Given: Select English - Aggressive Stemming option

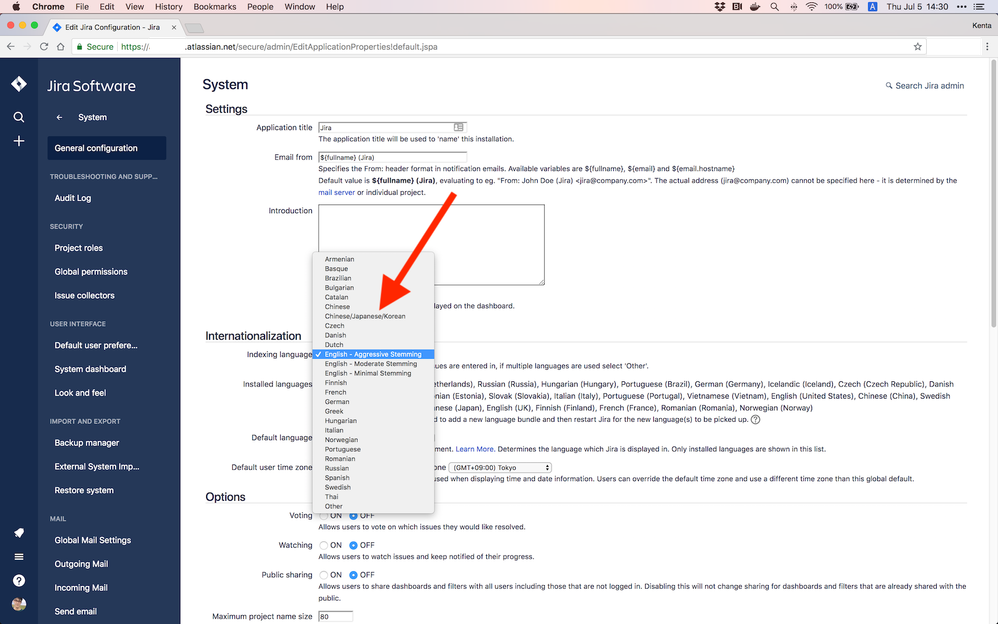Looking at the screenshot, I should tap(373, 354).
